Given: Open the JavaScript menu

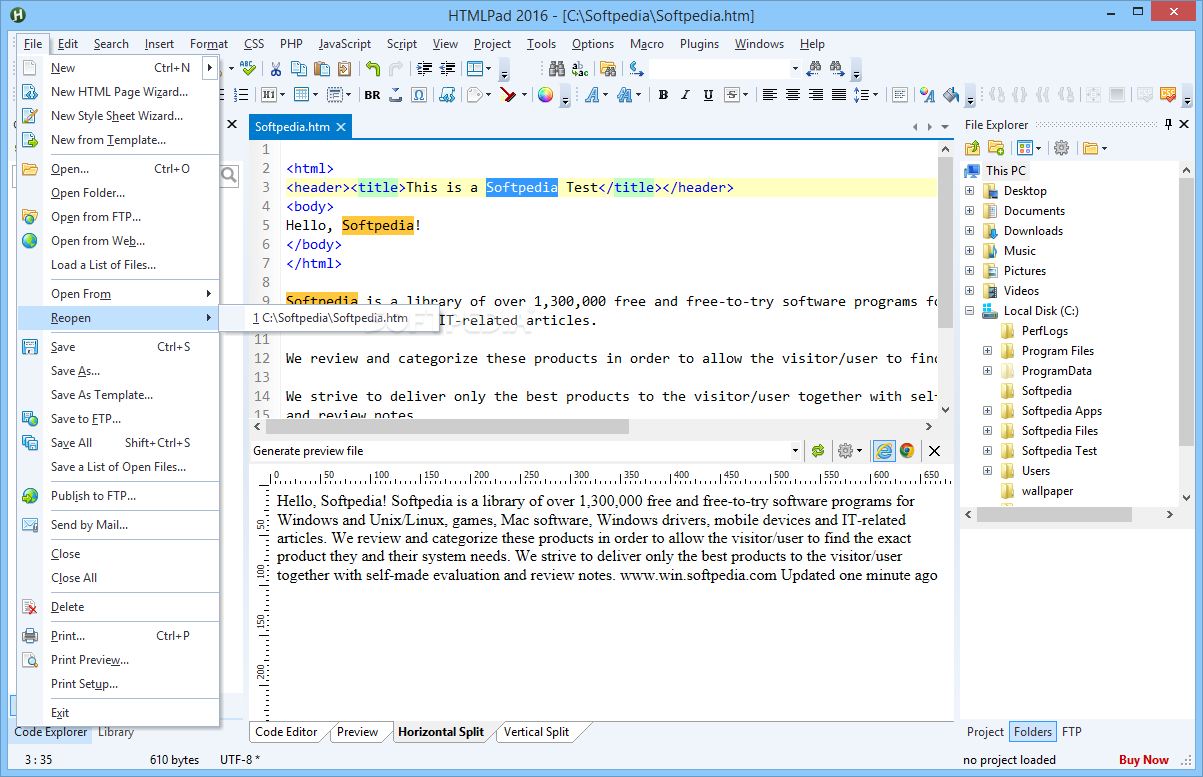Looking at the screenshot, I should click(x=344, y=44).
